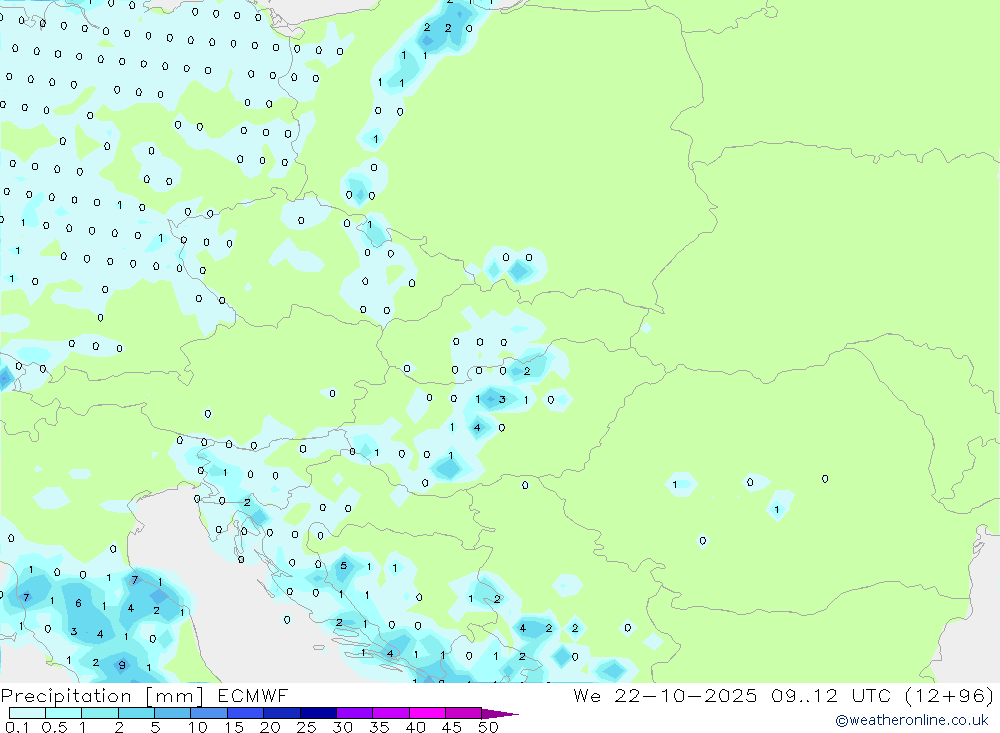The height and width of the screenshot is (733, 1000).
Task: Click the legend label '20'
Action: tap(270, 727)
